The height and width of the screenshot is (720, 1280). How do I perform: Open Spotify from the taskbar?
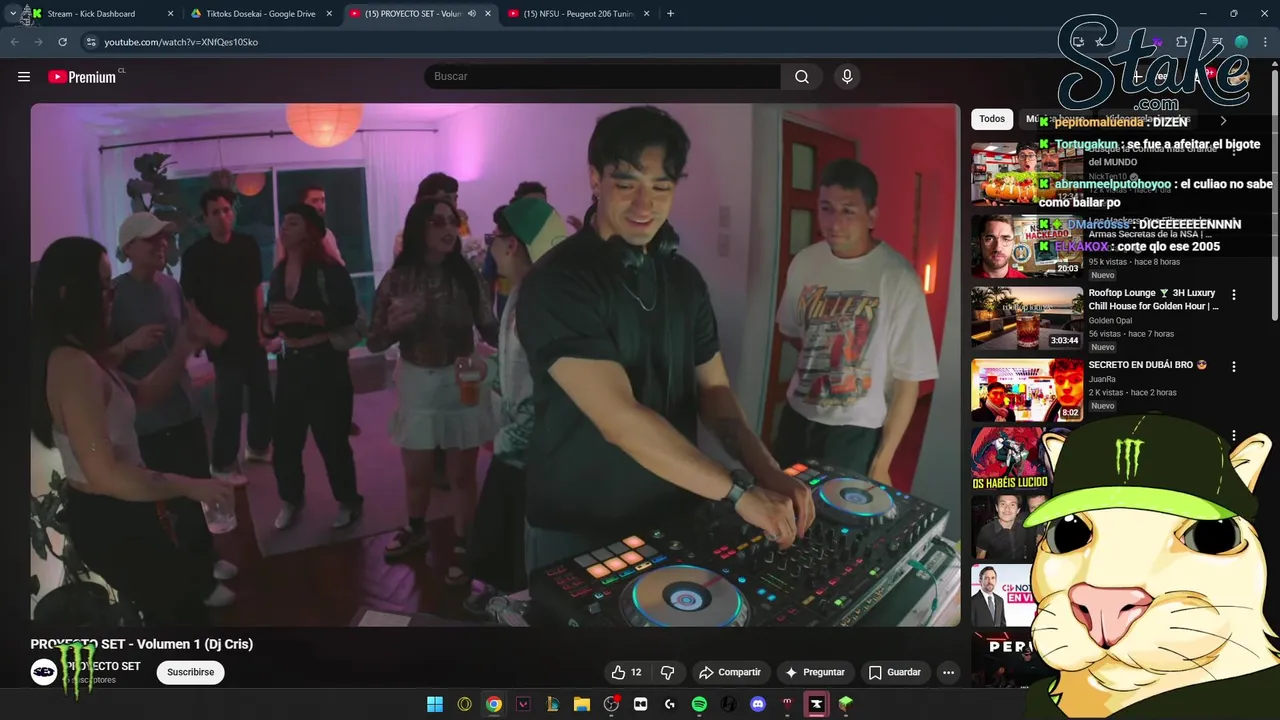click(699, 704)
